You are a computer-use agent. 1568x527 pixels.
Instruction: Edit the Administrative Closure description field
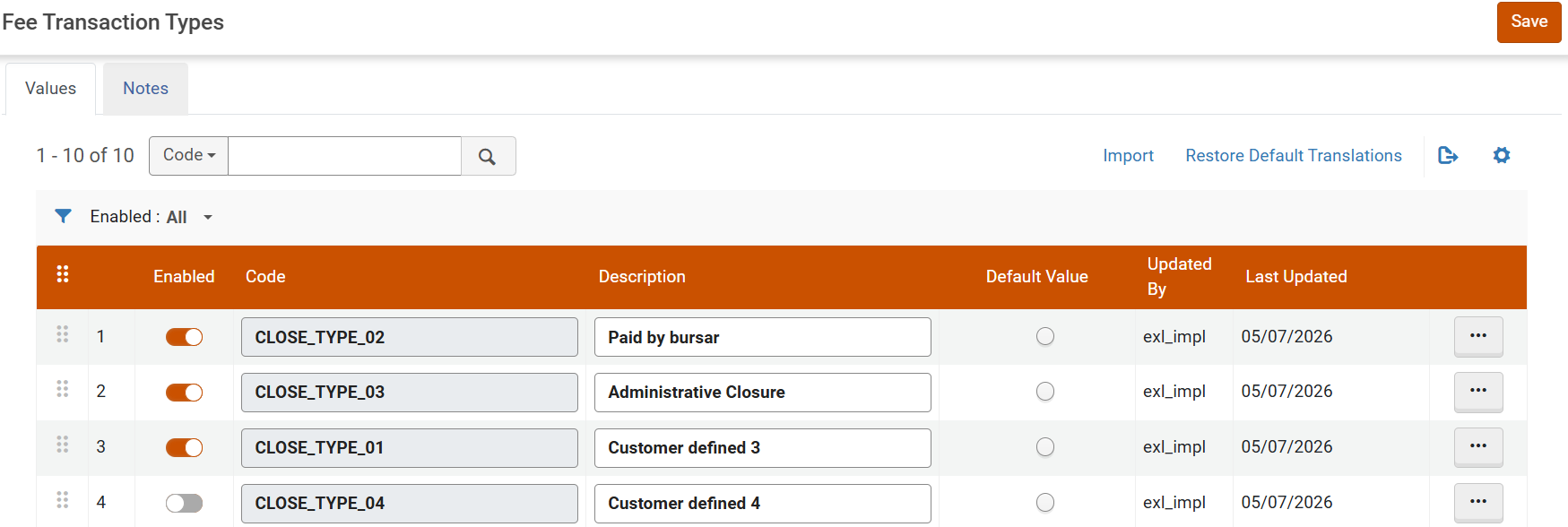pyautogui.click(x=763, y=393)
